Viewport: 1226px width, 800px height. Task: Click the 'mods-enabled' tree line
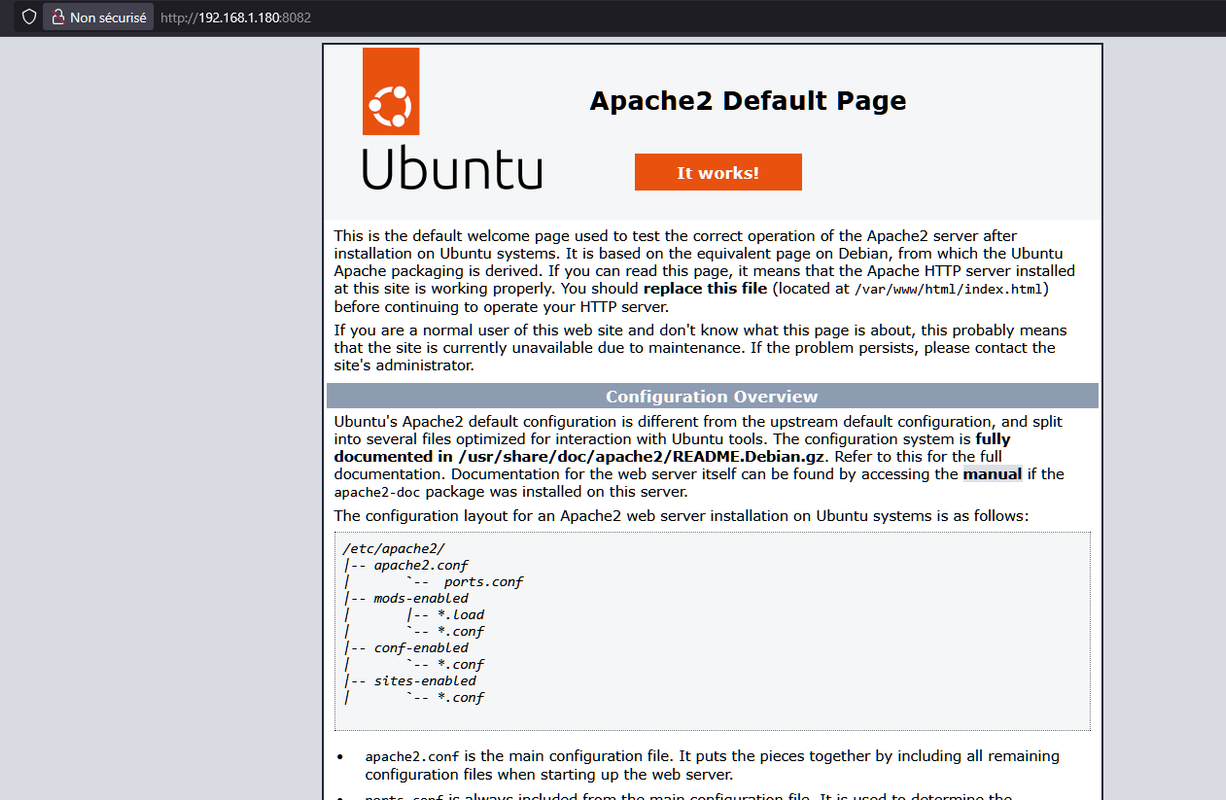click(420, 598)
